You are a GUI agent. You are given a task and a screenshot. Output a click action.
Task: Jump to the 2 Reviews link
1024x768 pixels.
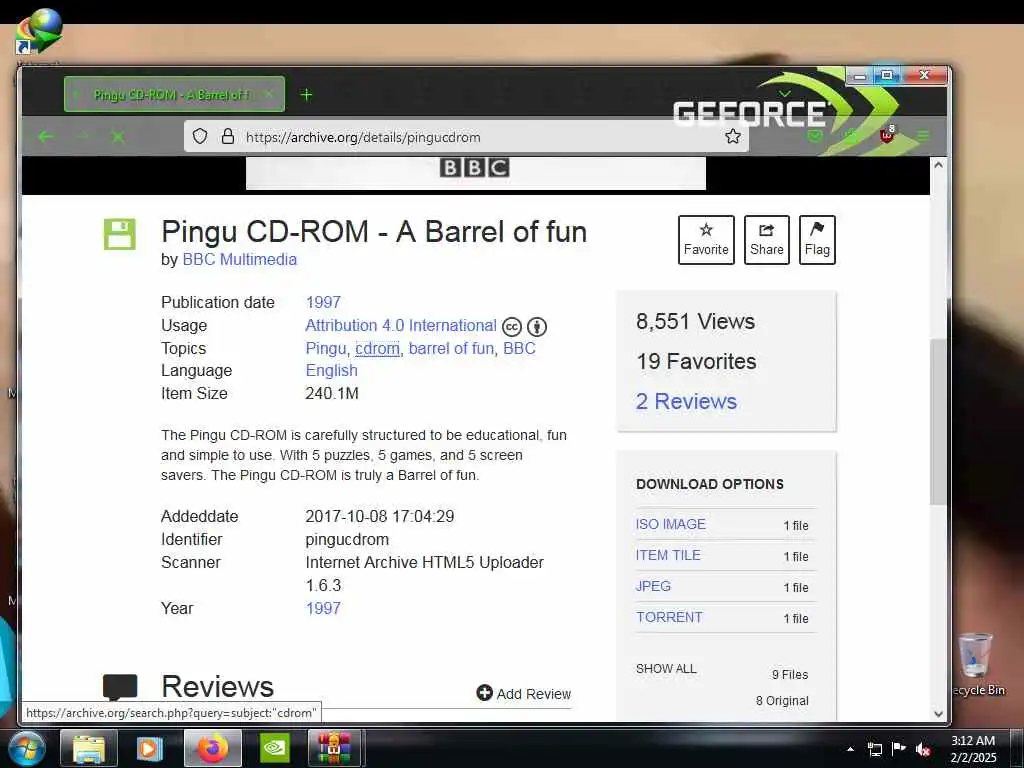[686, 401]
